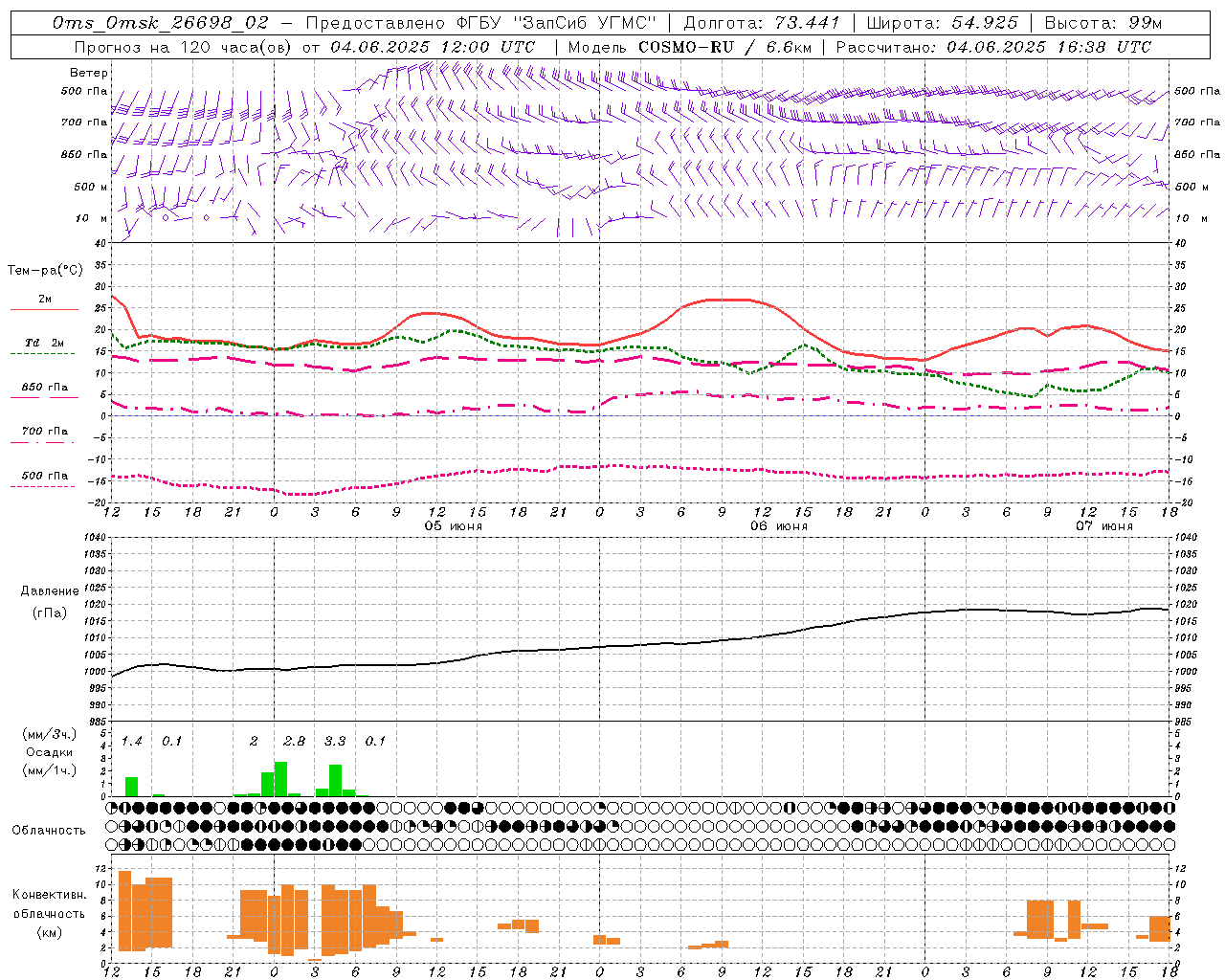Viewport: 1225px width, 980px height.
Task: Click the Осадки panel label
Action: (50, 752)
